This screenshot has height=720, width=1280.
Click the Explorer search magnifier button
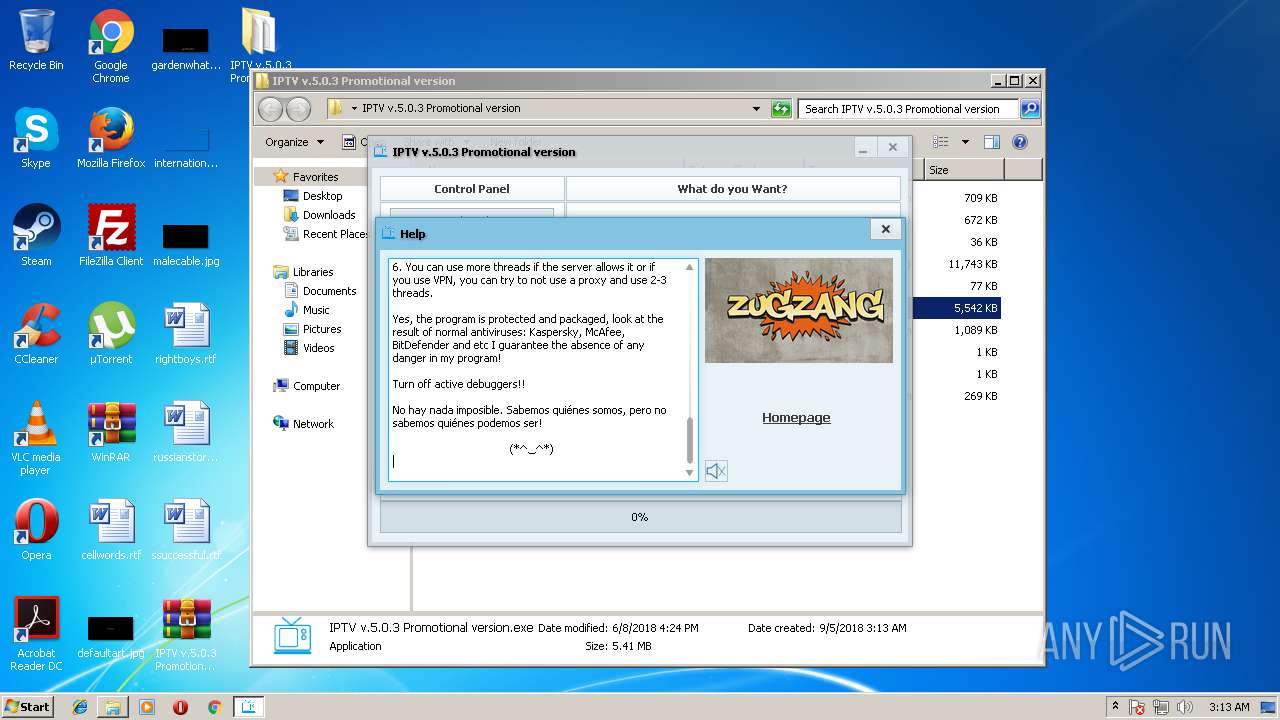tap(1030, 109)
